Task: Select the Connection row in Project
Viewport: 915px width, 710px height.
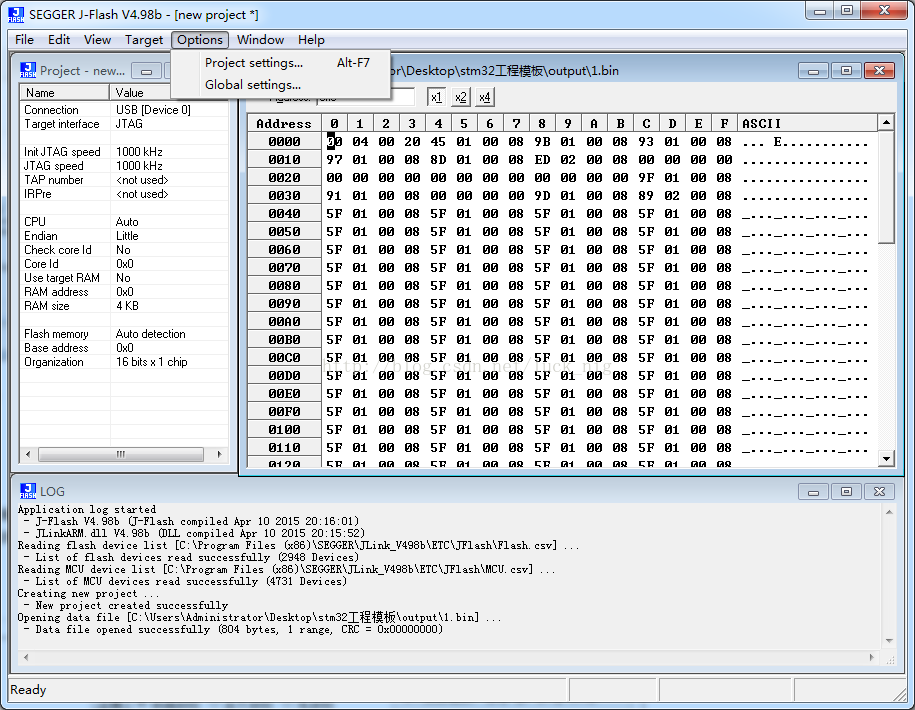Action: pyautogui.click(x=124, y=110)
